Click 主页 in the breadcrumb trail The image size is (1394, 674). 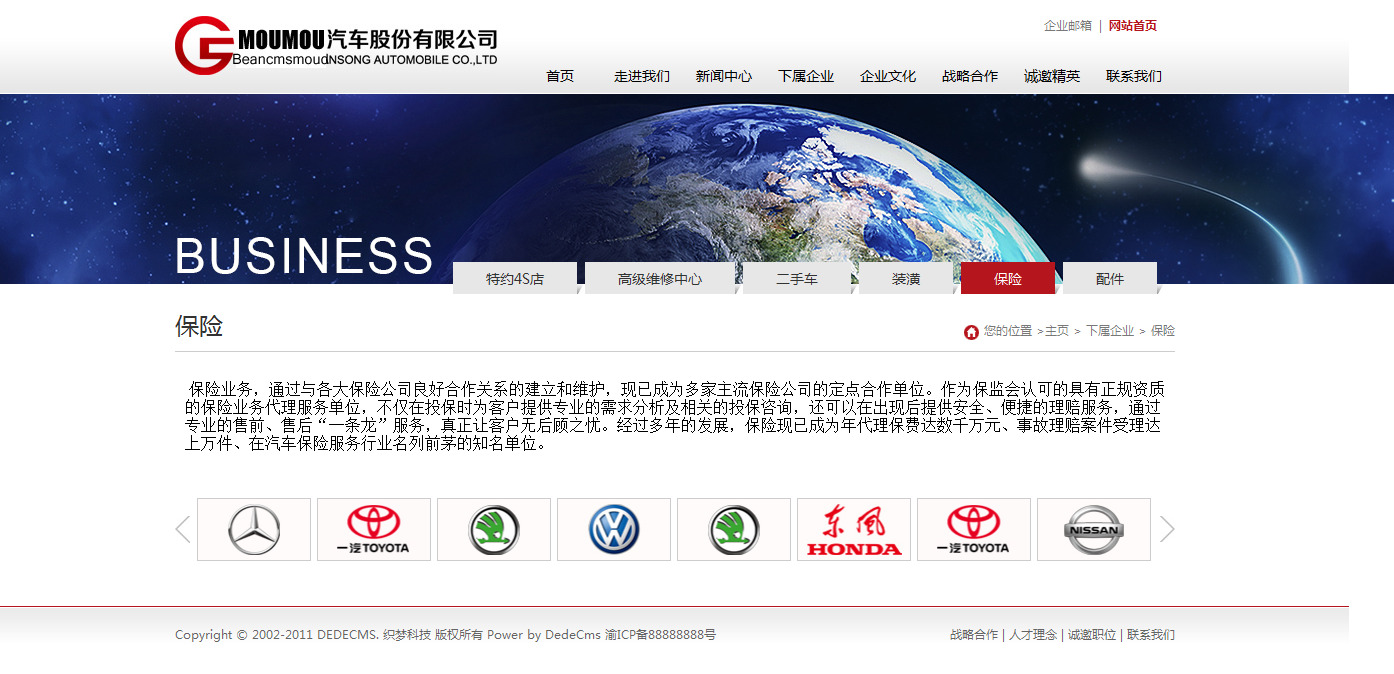click(1057, 331)
